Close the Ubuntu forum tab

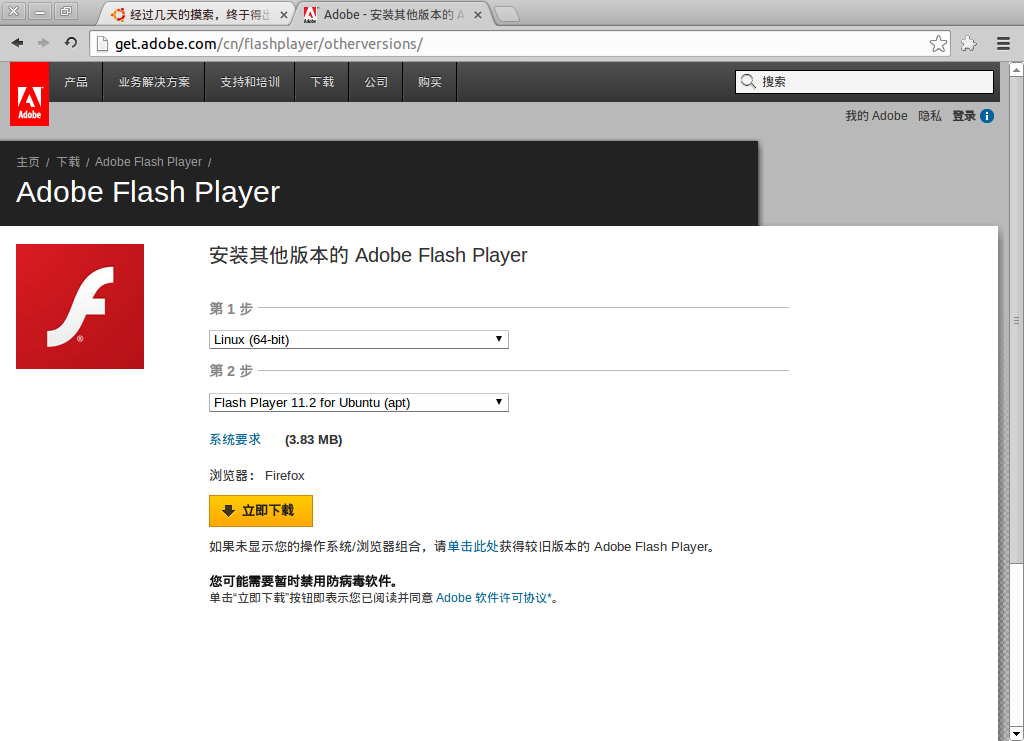click(283, 14)
